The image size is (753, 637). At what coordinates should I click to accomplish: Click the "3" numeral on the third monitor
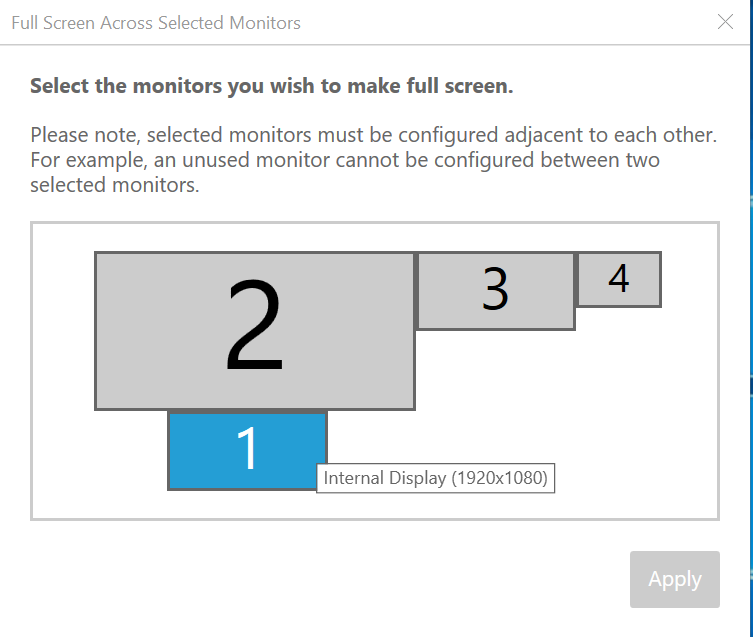(x=496, y=289)
